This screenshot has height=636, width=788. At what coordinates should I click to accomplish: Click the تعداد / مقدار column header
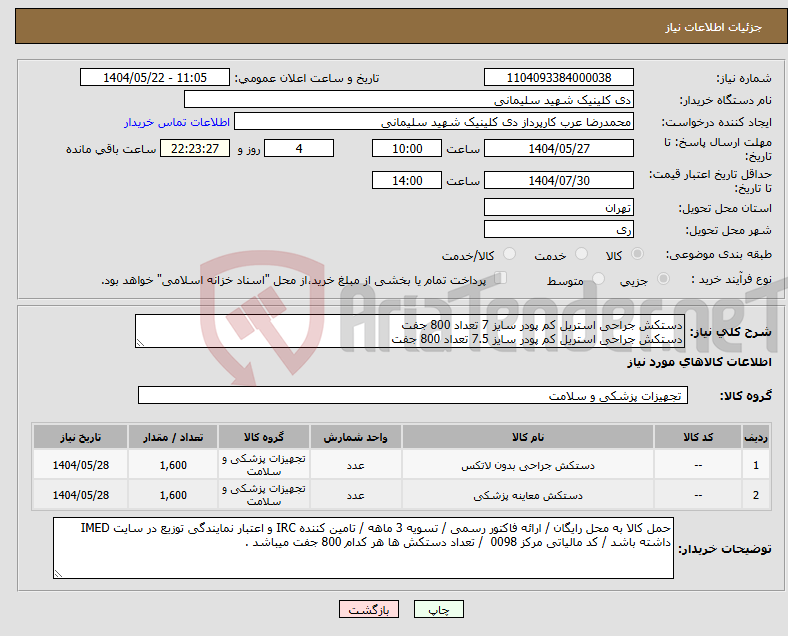(173, 437)
